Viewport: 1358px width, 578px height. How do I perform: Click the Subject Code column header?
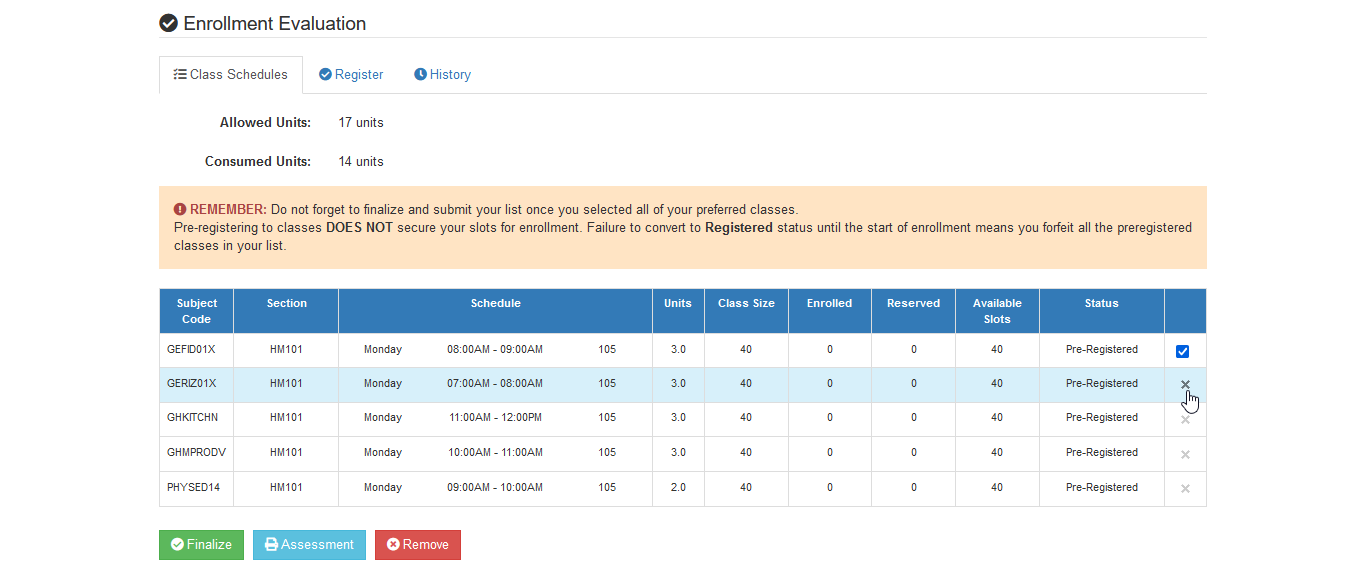196,311
